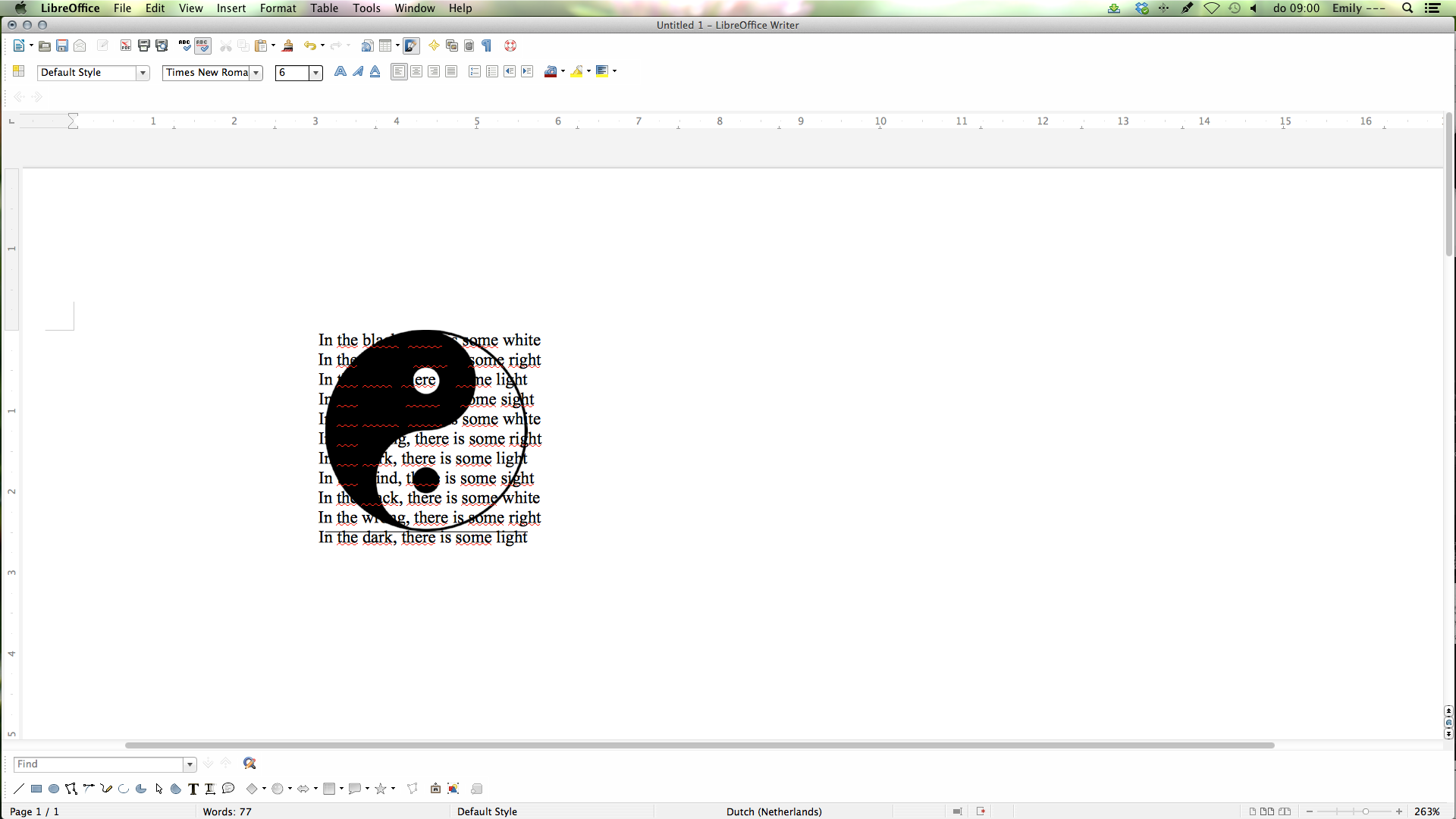Open the Gallery
The height and width of the screenshot is (819, 1456).
(x=452, y=45)
